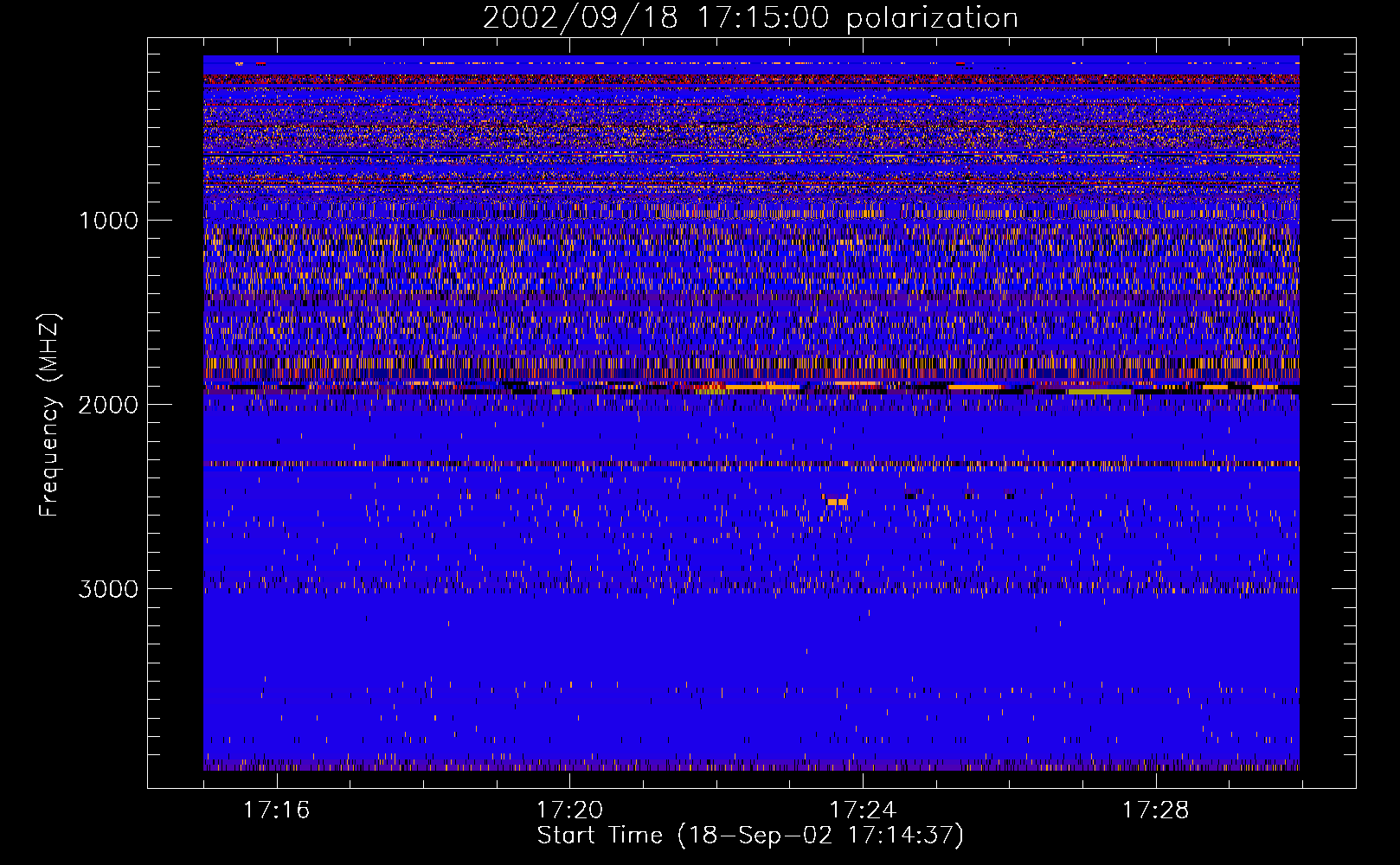Click the plot title '2002/09/18 17:15:00 polarization'
Image resolution: width=1400 pixels, height=865 pixels.
point(750,18)
